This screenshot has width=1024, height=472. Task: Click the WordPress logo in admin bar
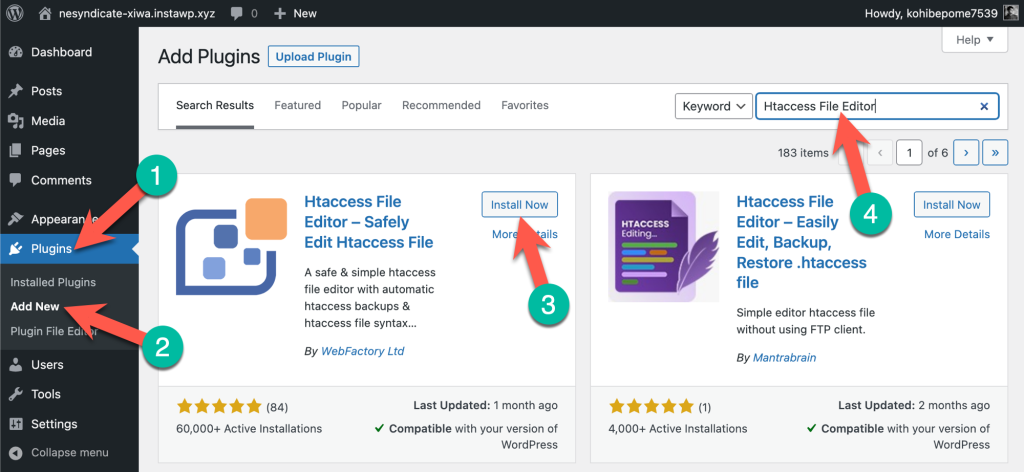[x=16, y=13]
